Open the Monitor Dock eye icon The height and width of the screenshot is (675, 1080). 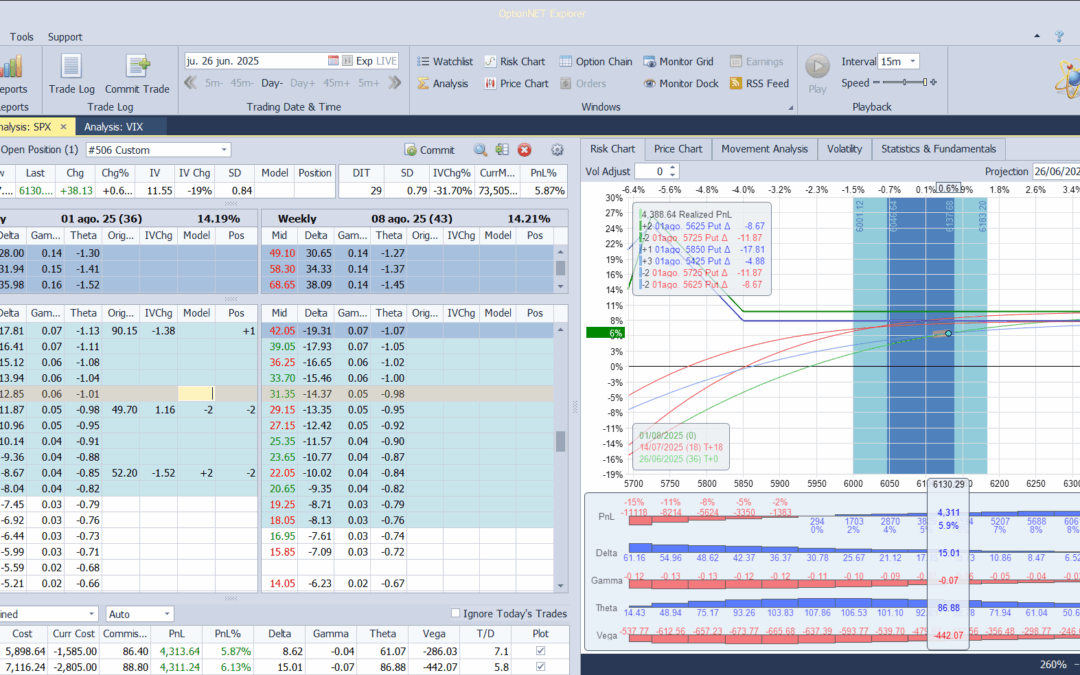coord(650,83)
